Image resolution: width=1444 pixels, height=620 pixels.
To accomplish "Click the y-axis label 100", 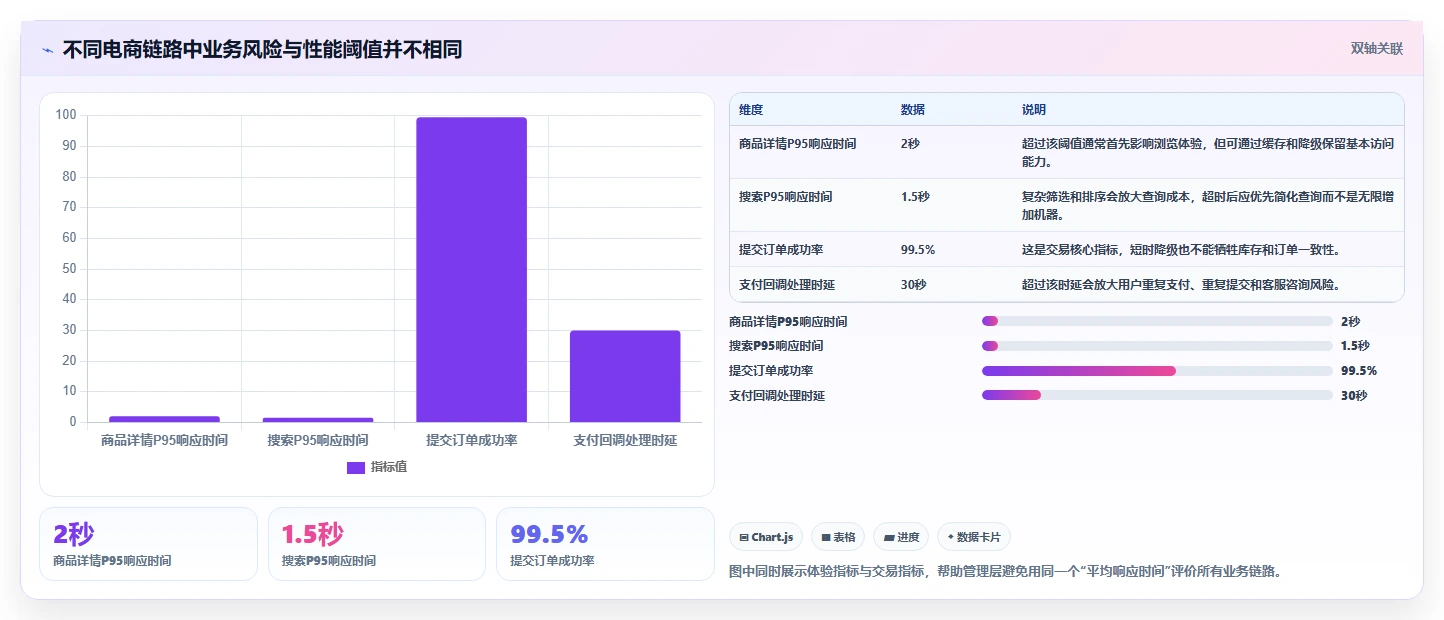I will pos(66,115).
